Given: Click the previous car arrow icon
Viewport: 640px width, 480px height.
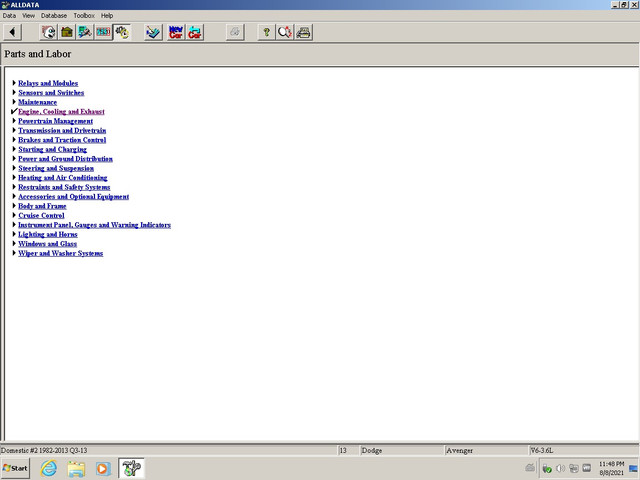Looking at the screenshot, I should coord(195,32).
